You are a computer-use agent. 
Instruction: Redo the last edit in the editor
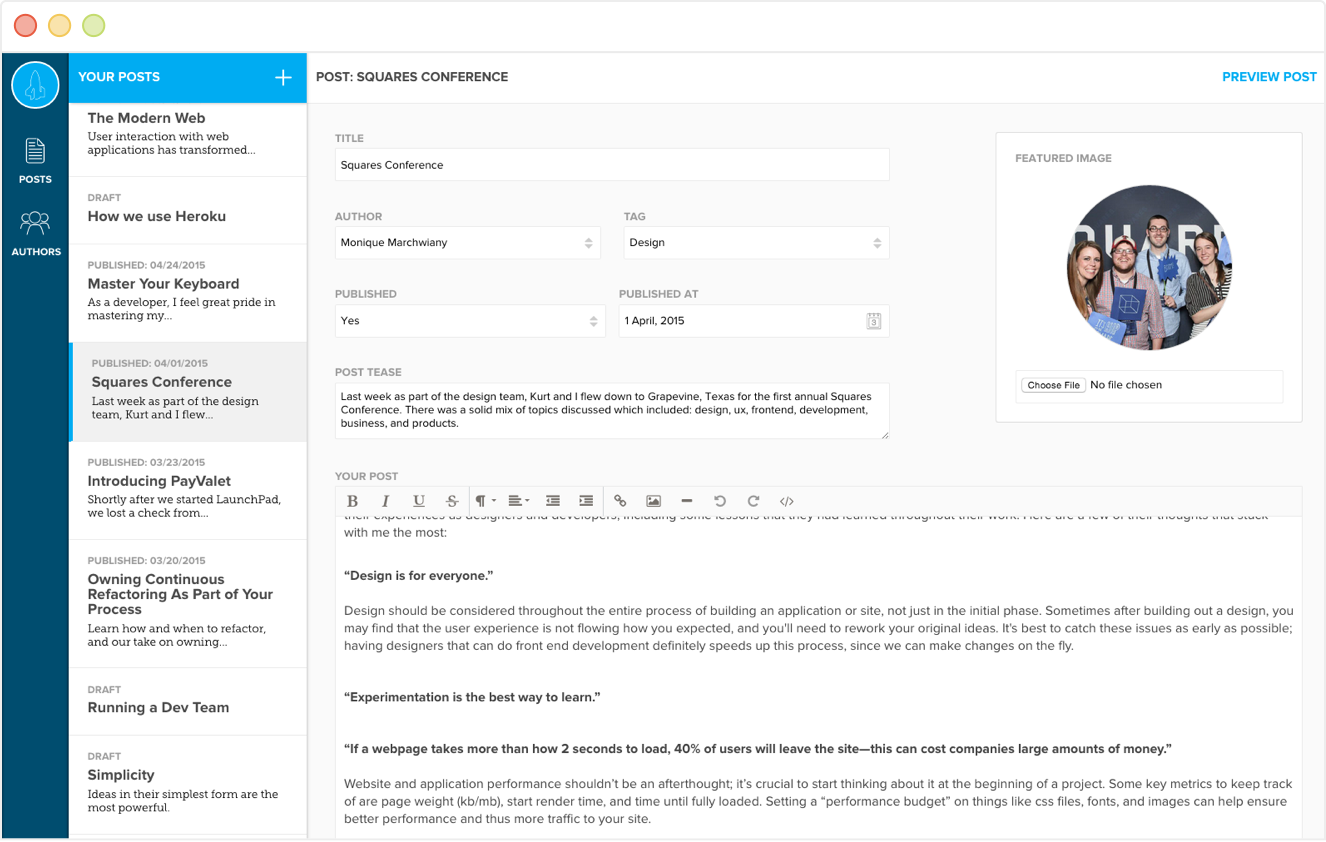click(x=753, y=501)
